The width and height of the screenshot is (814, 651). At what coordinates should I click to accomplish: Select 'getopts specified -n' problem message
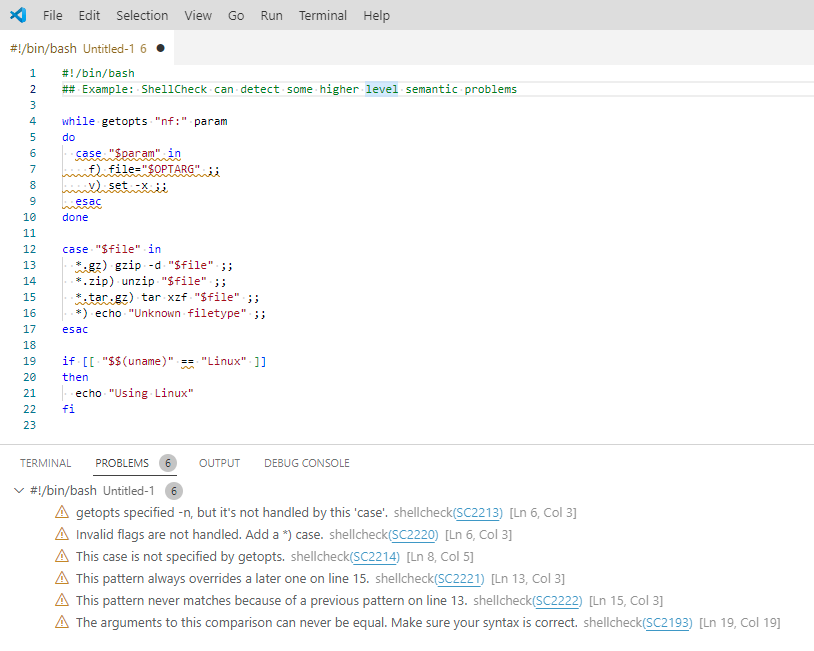tap(232, 513)
